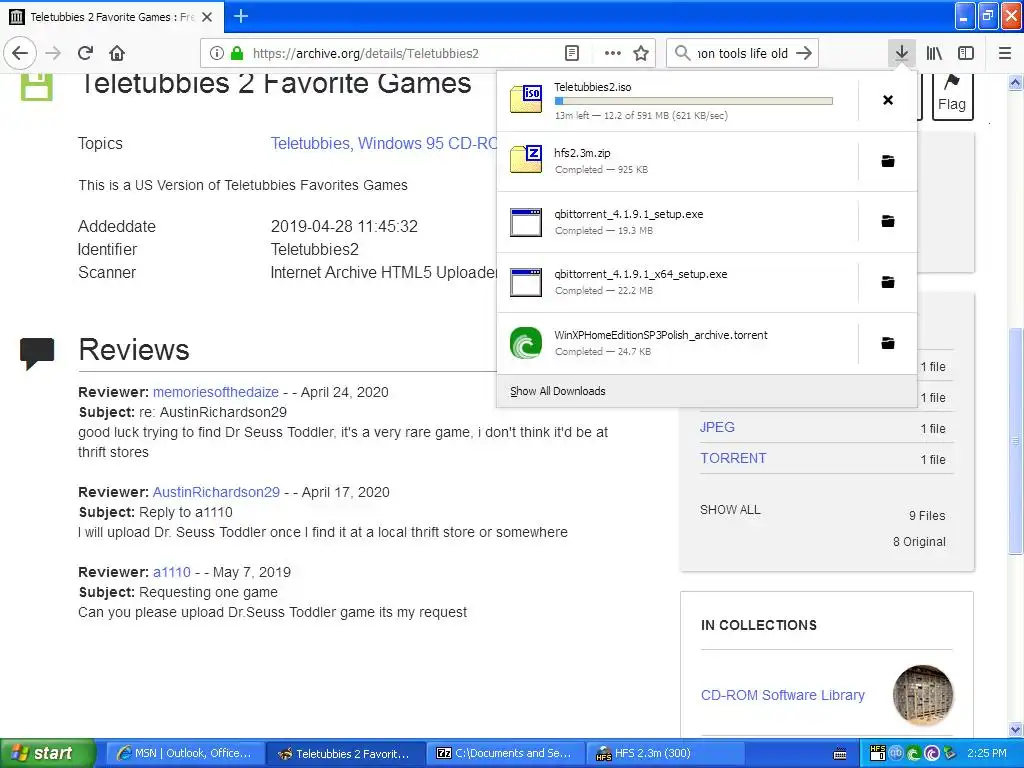Open the Library menu
Screen dimensions: 1024x768
[934, 53]
